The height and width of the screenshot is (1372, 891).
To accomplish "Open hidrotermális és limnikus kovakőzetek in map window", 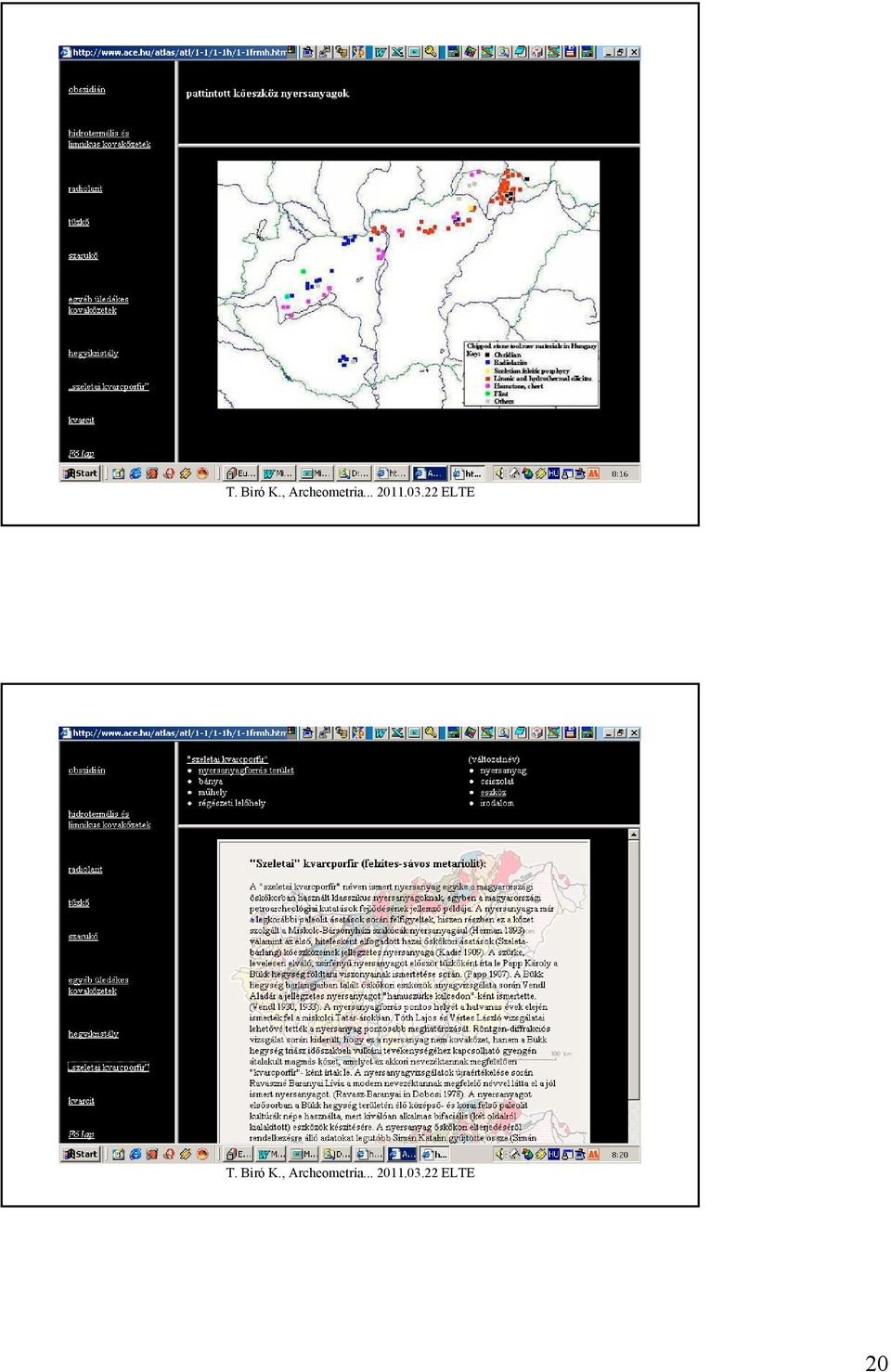I will click(109, 139).
